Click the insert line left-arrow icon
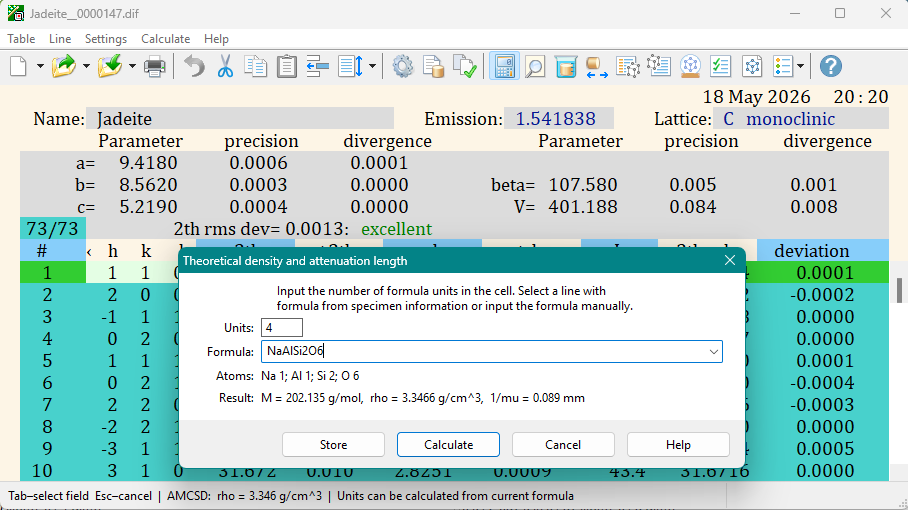Image resolution: width=908 pixels, height=510 pixels. 317,67
